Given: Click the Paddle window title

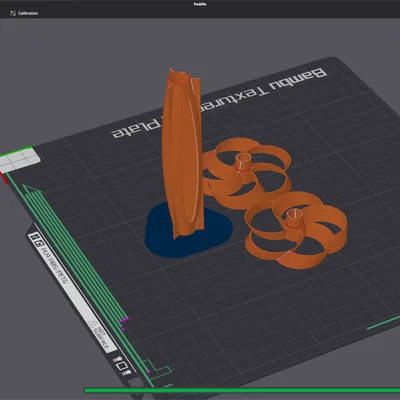Looking at the screenshot, I should tap(200, 4).
